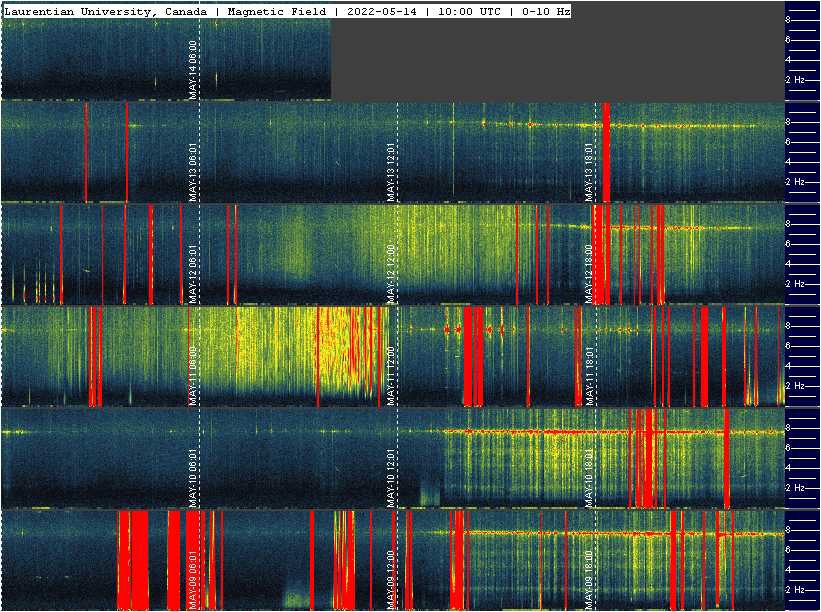Click the Laurentian University, Canada title text
This screenshot has width=821, height=612.
coord(106,11)
